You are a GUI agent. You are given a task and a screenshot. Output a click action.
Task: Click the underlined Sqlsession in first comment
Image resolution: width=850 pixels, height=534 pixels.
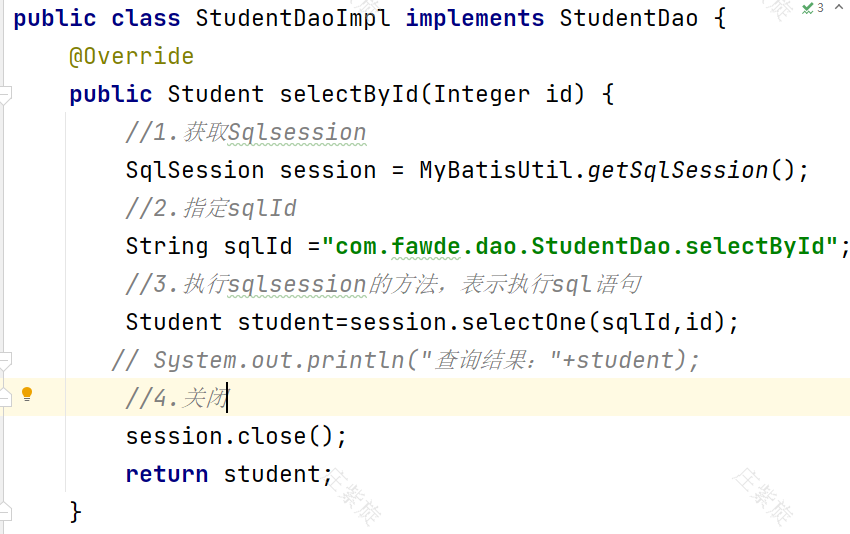point(297,133)
